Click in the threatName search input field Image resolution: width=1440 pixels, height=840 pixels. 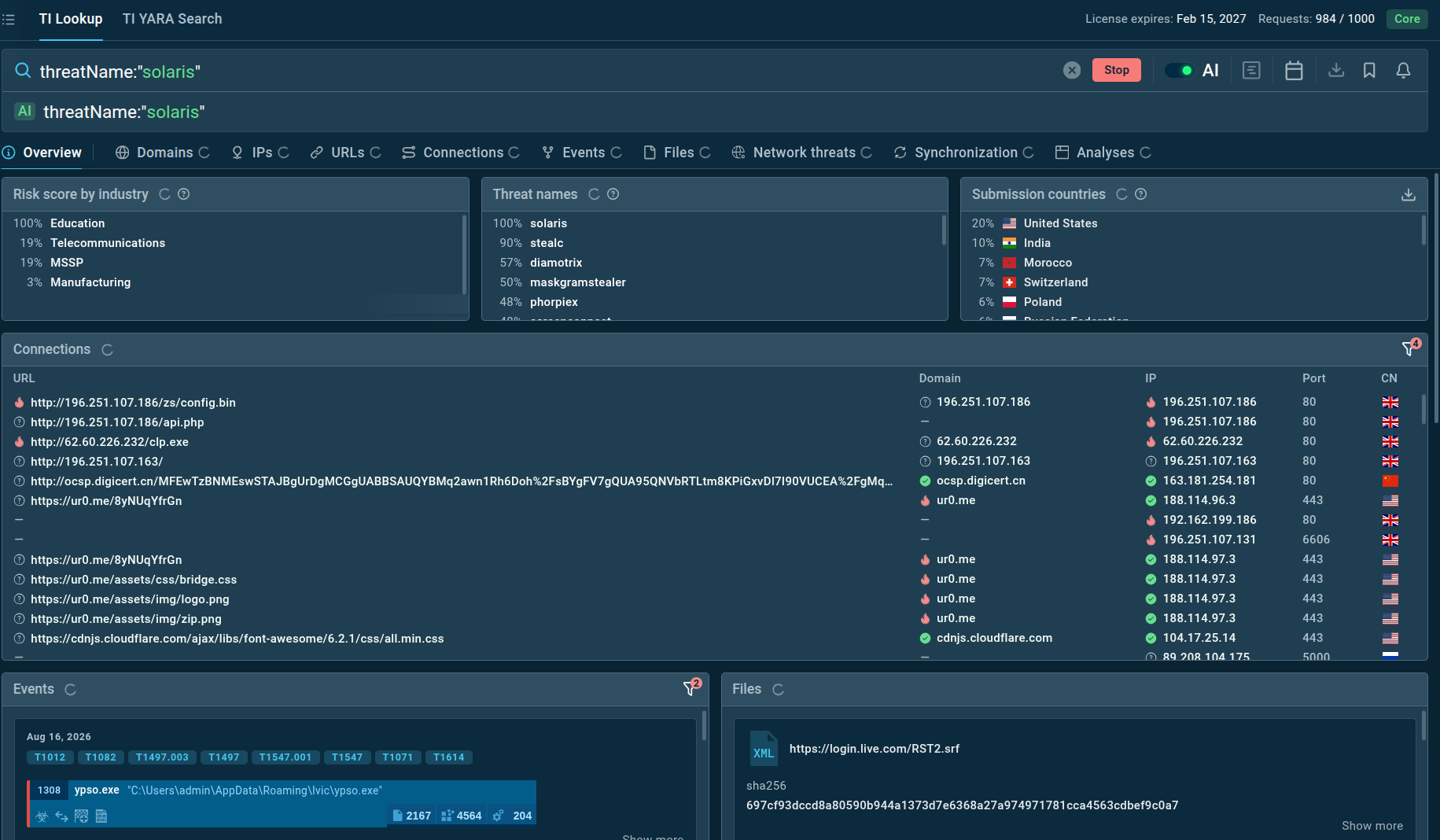543,72
